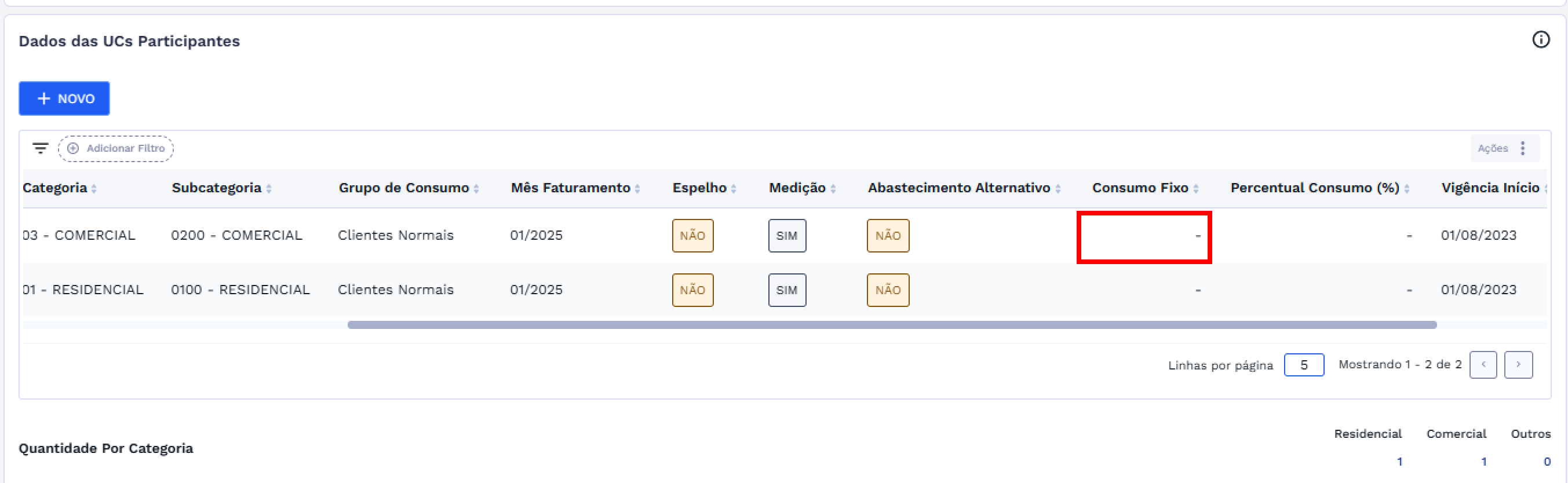Screen dimensions: 1568x483
Task: Click the Adicionar Filtro chip
Action: point(116,148)
